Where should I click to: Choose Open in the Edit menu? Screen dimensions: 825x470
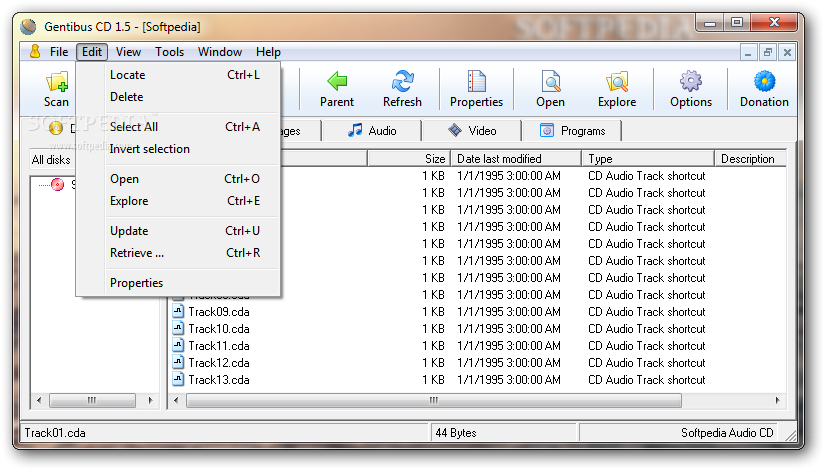[178, 179]
